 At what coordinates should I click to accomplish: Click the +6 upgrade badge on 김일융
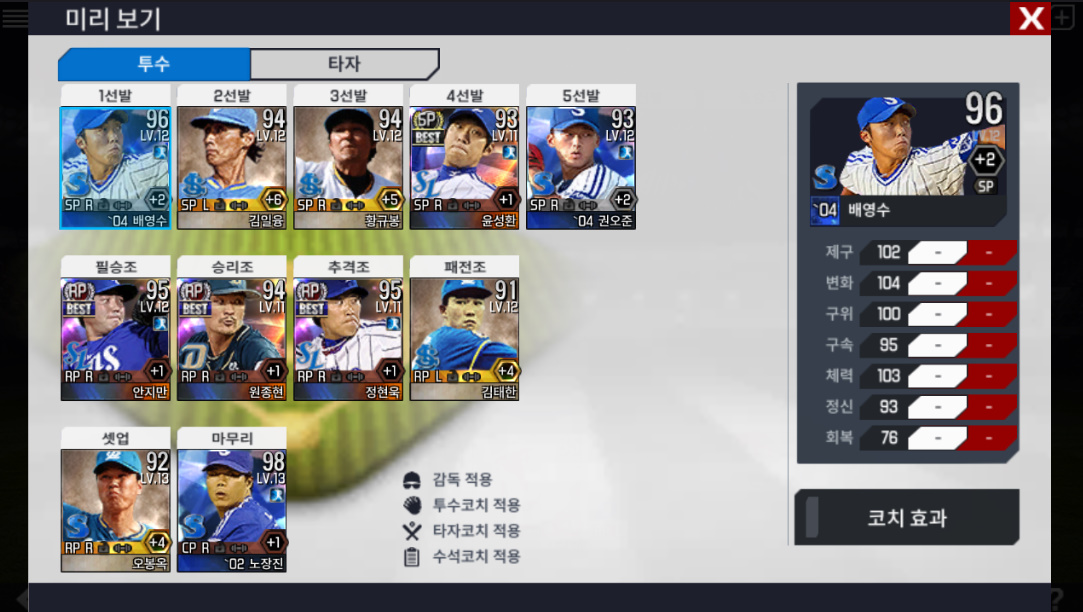coord(274,200)
